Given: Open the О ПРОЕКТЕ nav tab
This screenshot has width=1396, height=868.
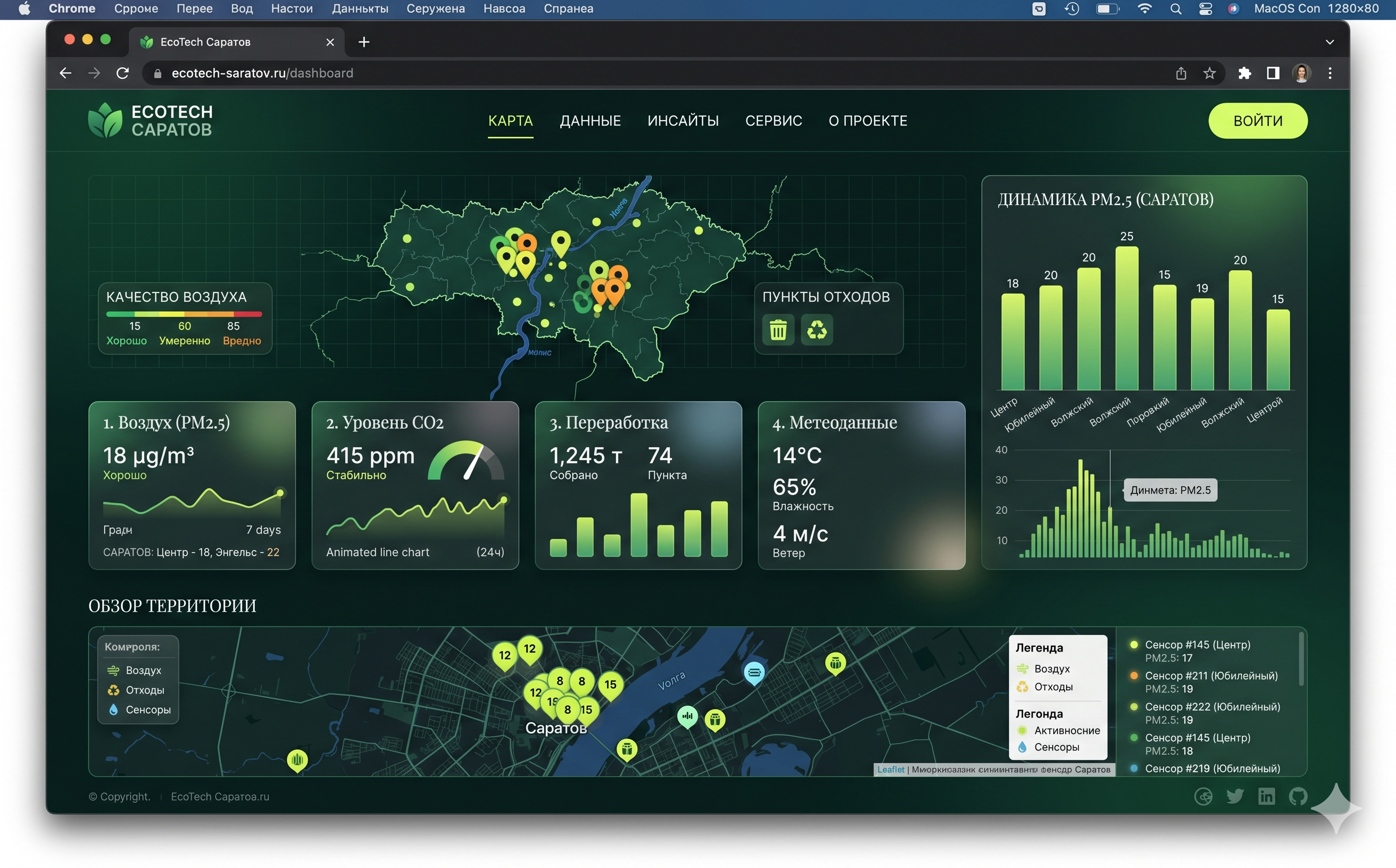Looking at the screenshot, I should pos(868,121).
